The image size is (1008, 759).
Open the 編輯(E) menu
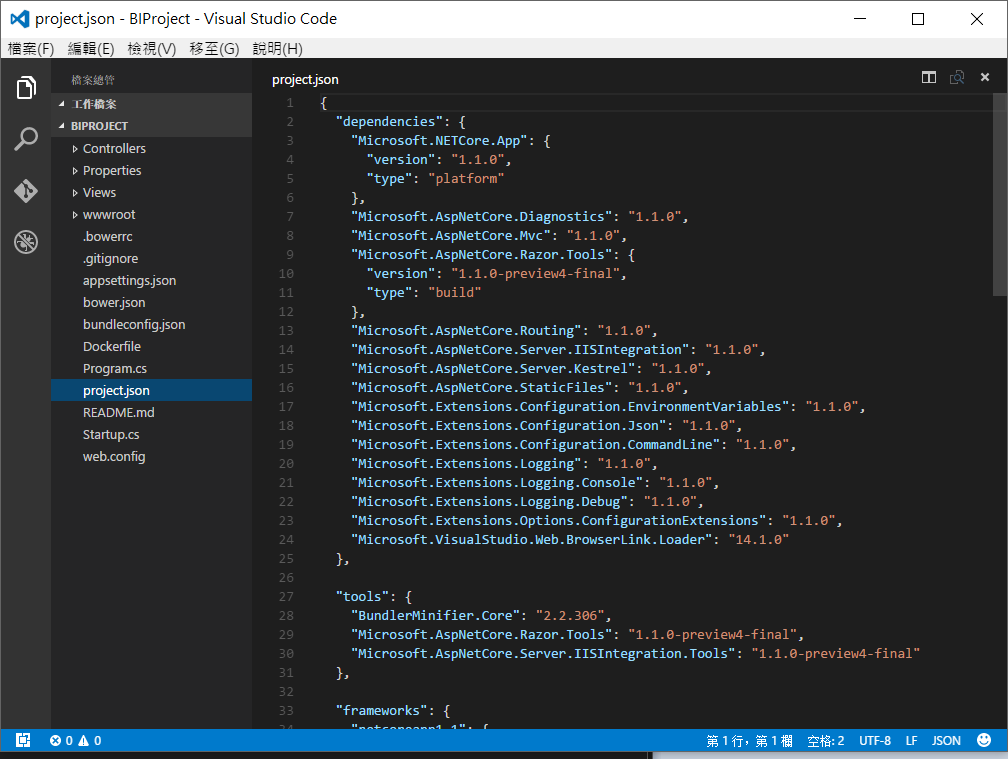point(91,49)
